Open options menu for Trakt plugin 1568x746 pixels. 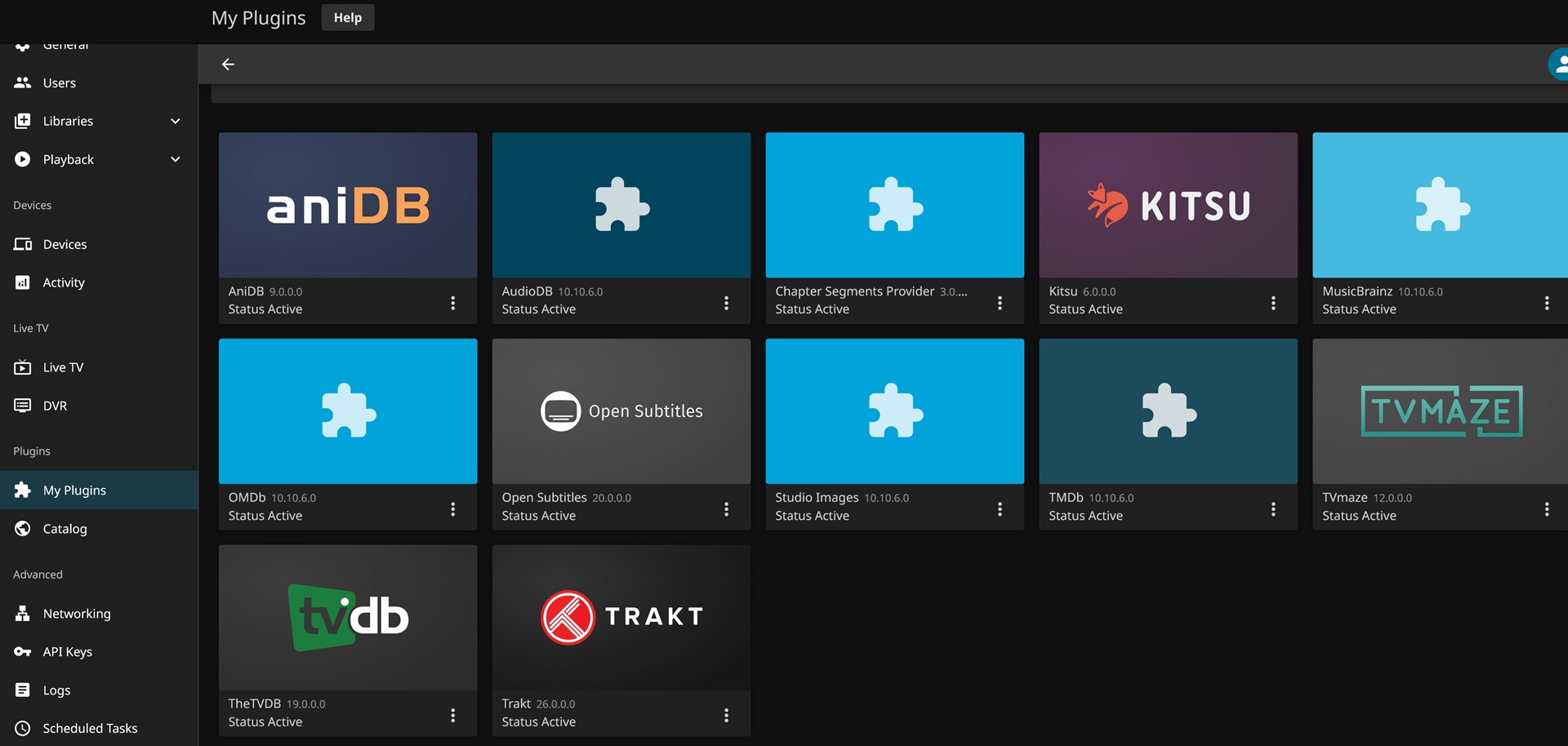726,715
